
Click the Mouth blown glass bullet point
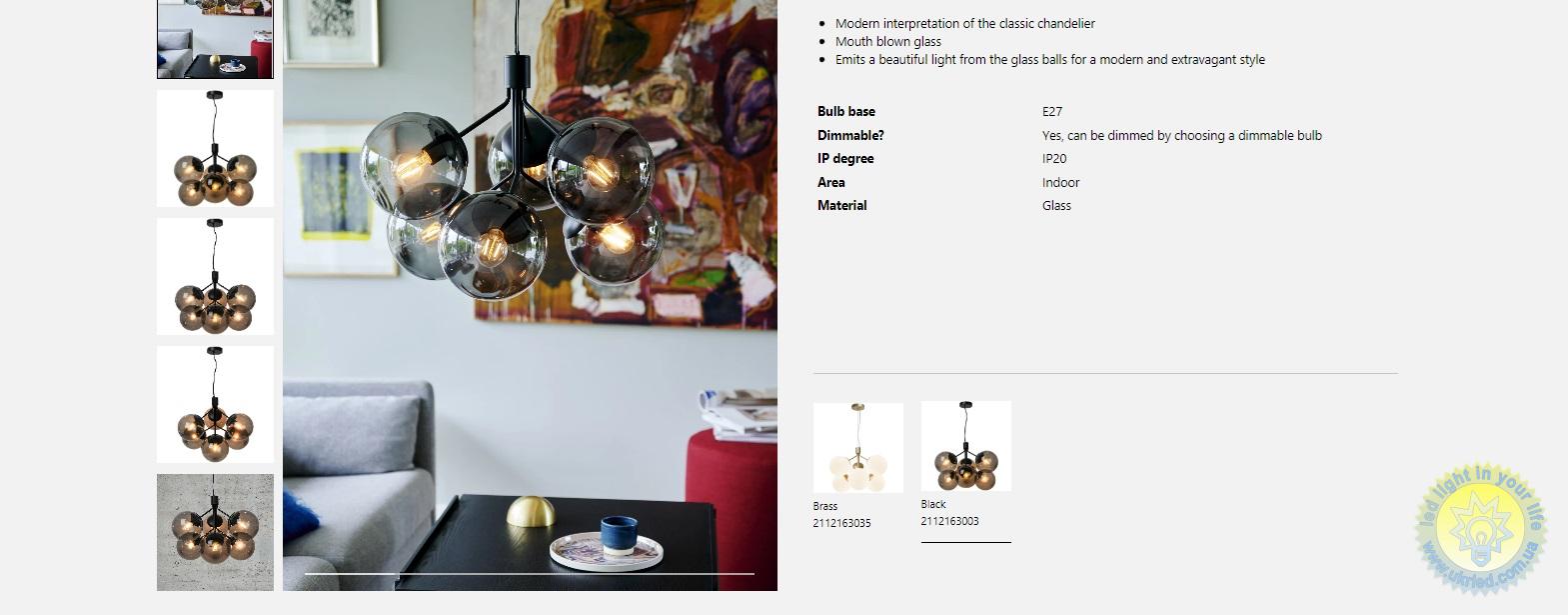888,42
